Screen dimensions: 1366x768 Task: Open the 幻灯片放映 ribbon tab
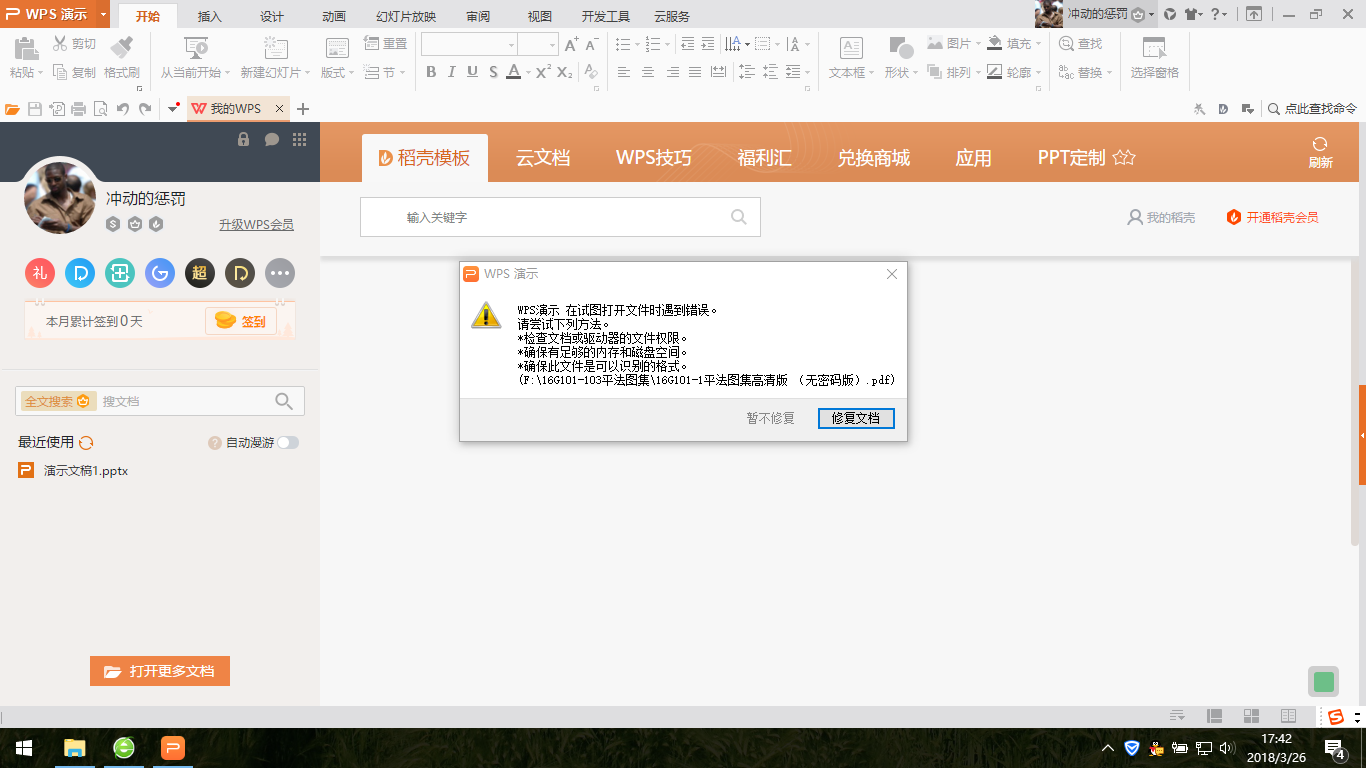(406, 17)
